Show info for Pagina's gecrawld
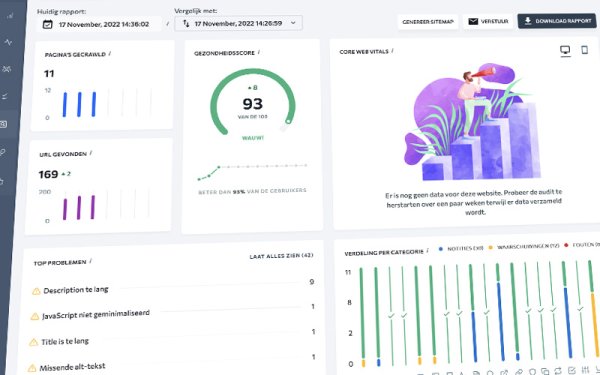Viewport: 600px width, 375px height. click(110, 54)
